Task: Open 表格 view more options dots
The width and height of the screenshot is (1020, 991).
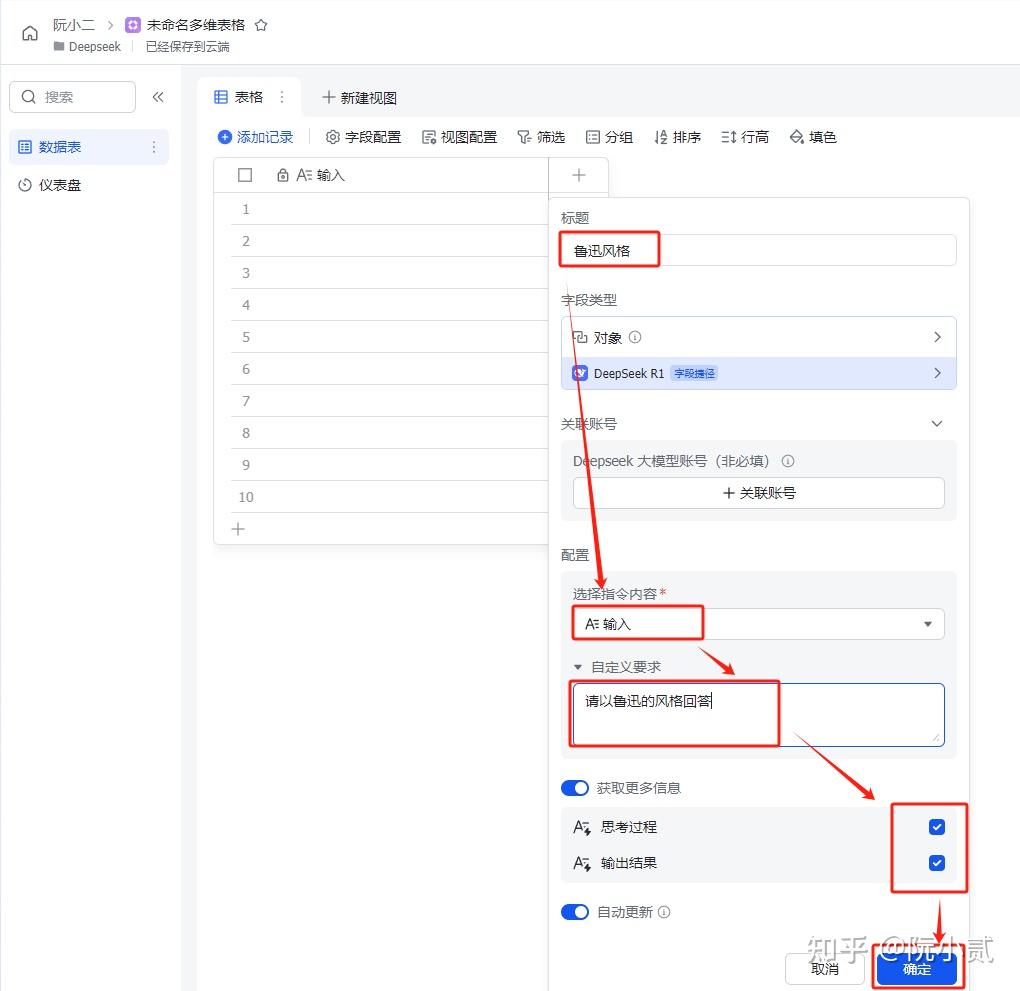Action: tap(282, 97)
